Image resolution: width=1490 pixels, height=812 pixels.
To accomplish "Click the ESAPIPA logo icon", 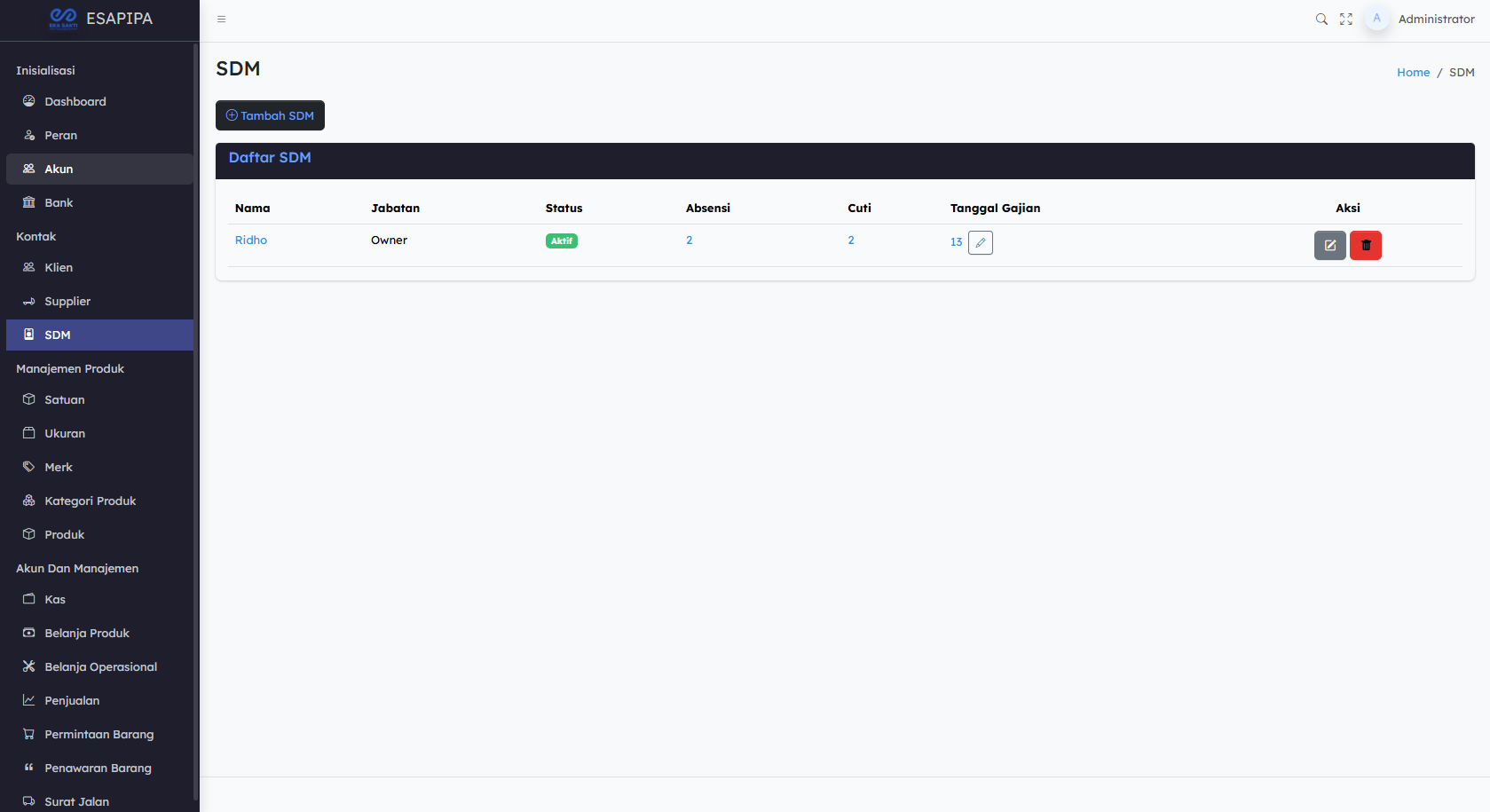I will (64, 18).
